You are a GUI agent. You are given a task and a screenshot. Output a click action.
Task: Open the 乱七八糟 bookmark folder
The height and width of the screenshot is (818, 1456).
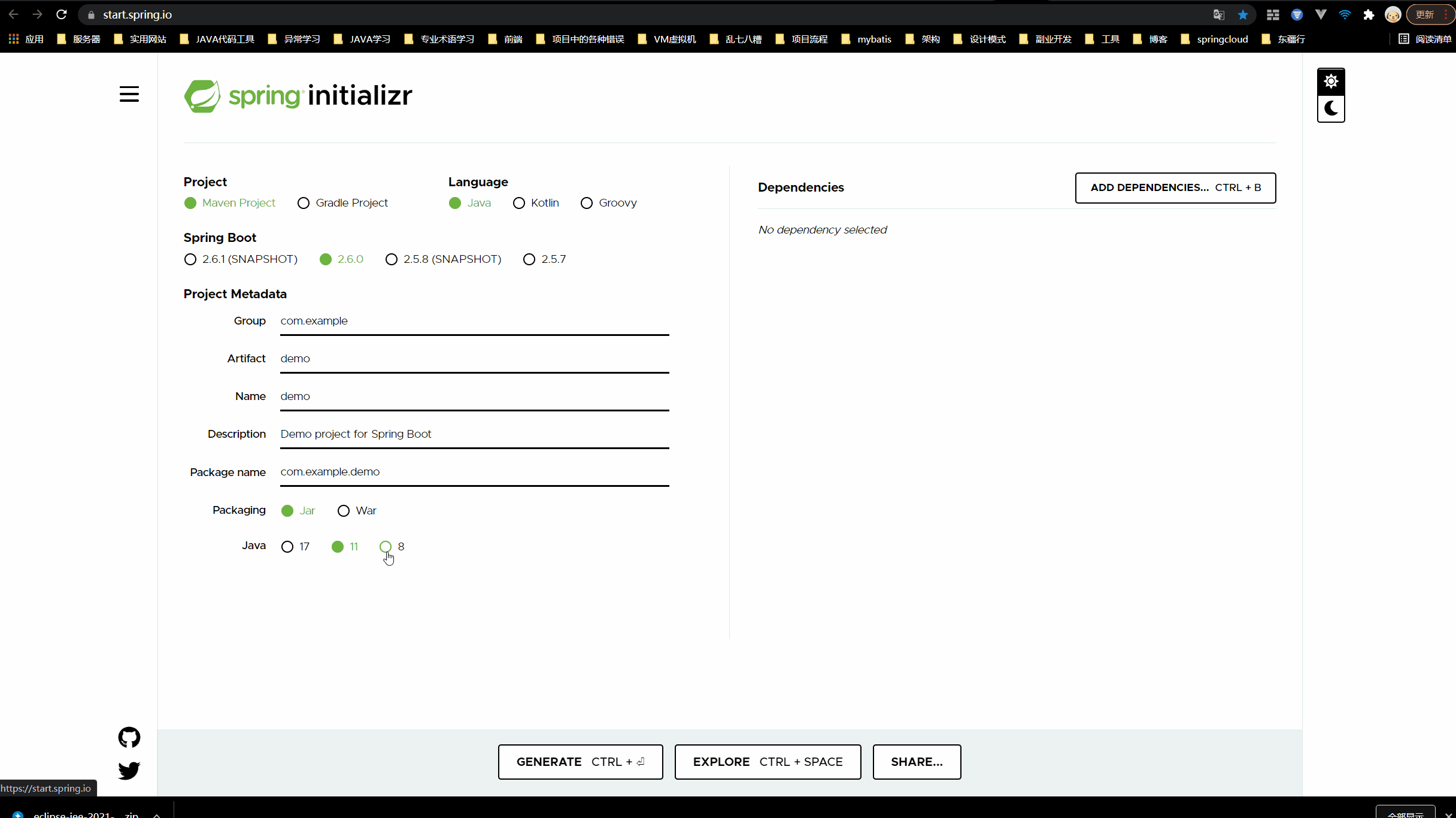[735, 39]
